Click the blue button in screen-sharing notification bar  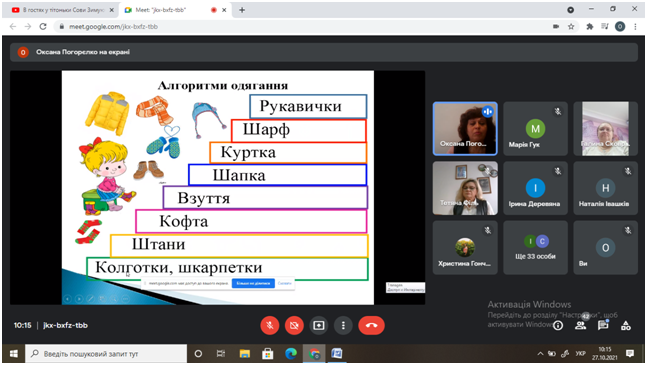pyautogui.click(x=253, y=283)
